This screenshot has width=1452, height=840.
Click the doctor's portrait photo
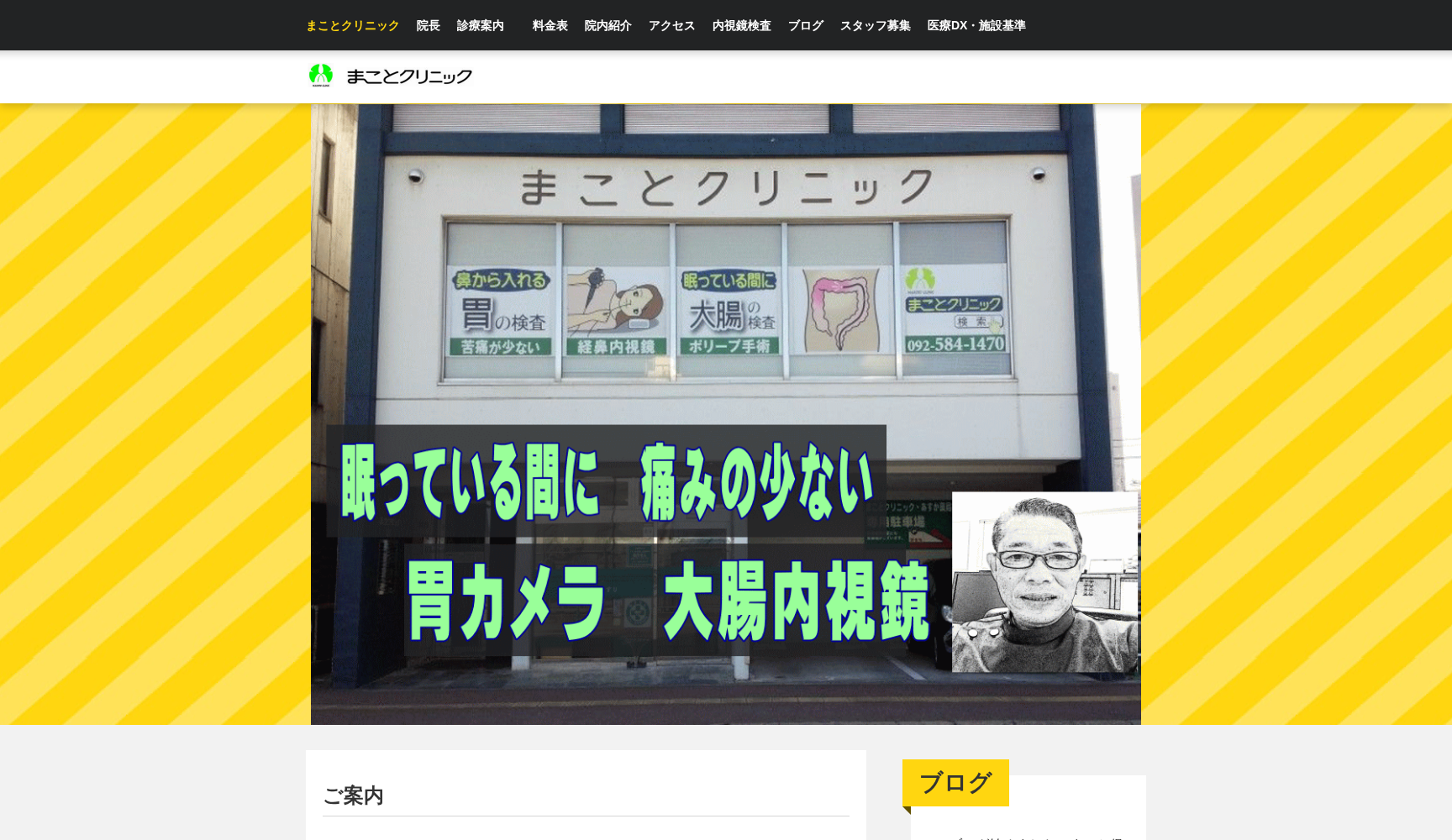[x=1044, y=584]
